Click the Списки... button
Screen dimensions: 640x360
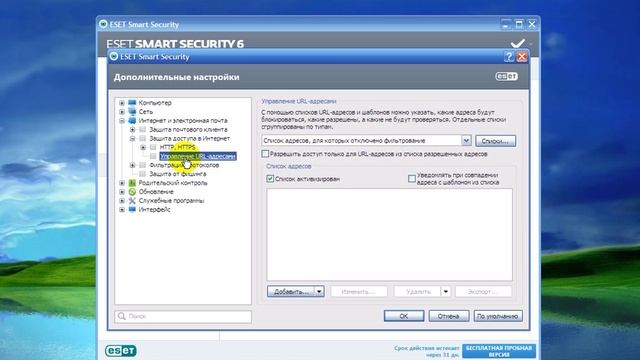click(496, 141)
